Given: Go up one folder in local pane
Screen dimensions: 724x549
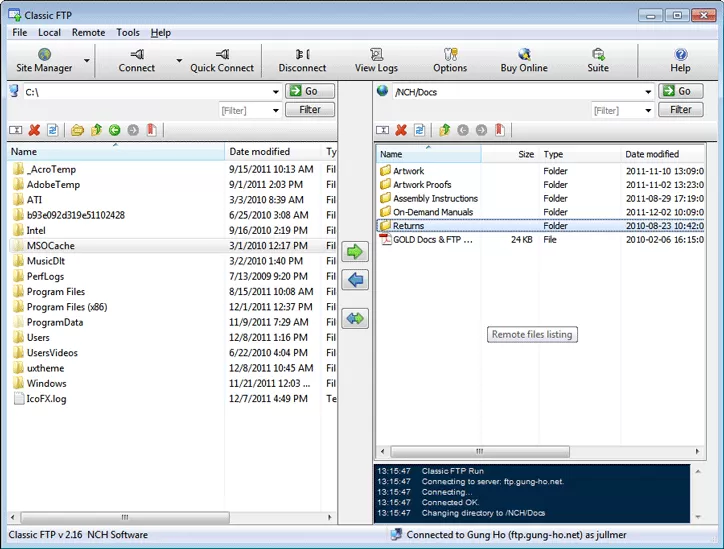Looking at the screenshot, I should point(96,130).
